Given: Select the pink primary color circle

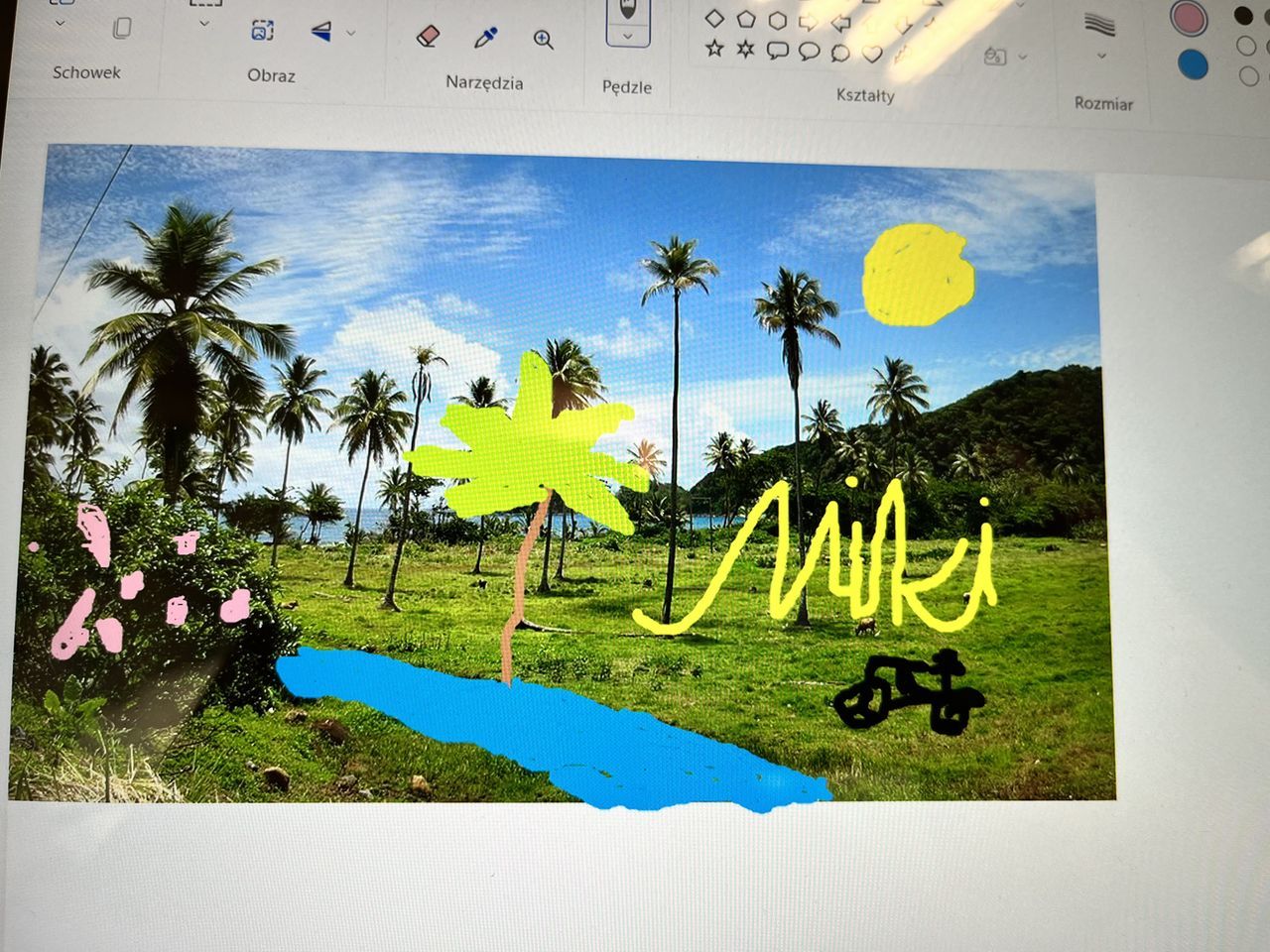Looking at the screenshot, I should tap(1188, 19).
